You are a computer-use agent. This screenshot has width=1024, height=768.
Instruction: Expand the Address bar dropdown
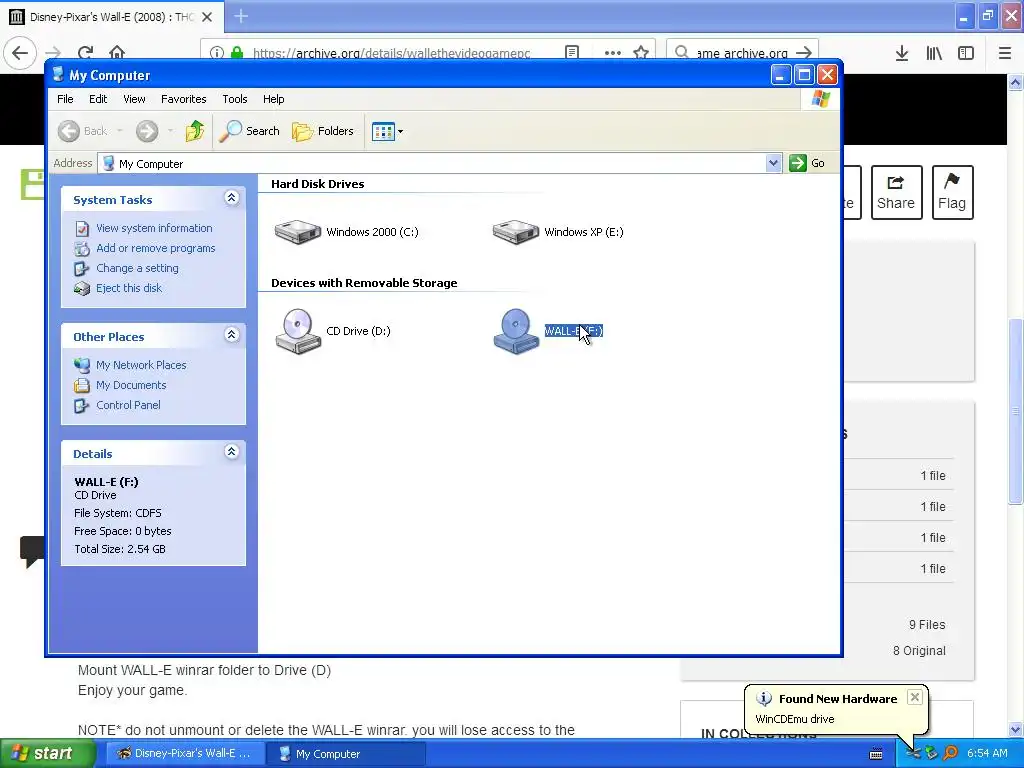click(x=773, y=163)
